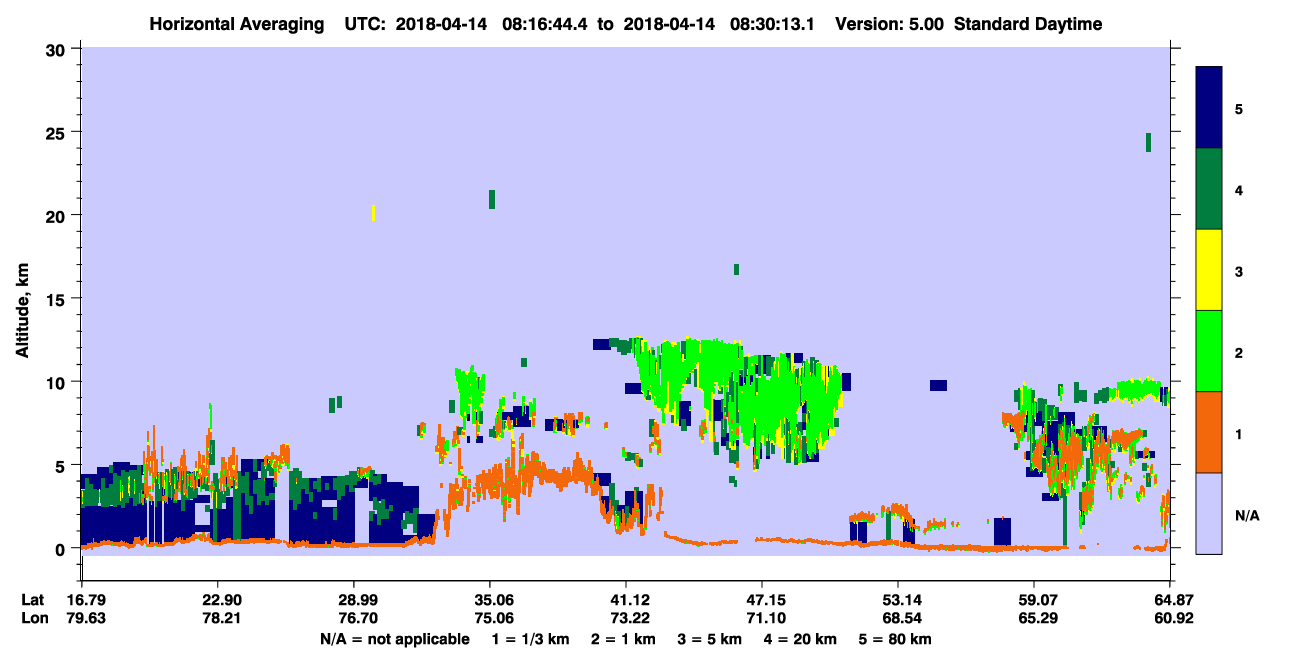Viewport: 1300px width, 667px height.
Task: Click the isolated green feature near 25 km altitude
Action: [x=1148, y=142]
